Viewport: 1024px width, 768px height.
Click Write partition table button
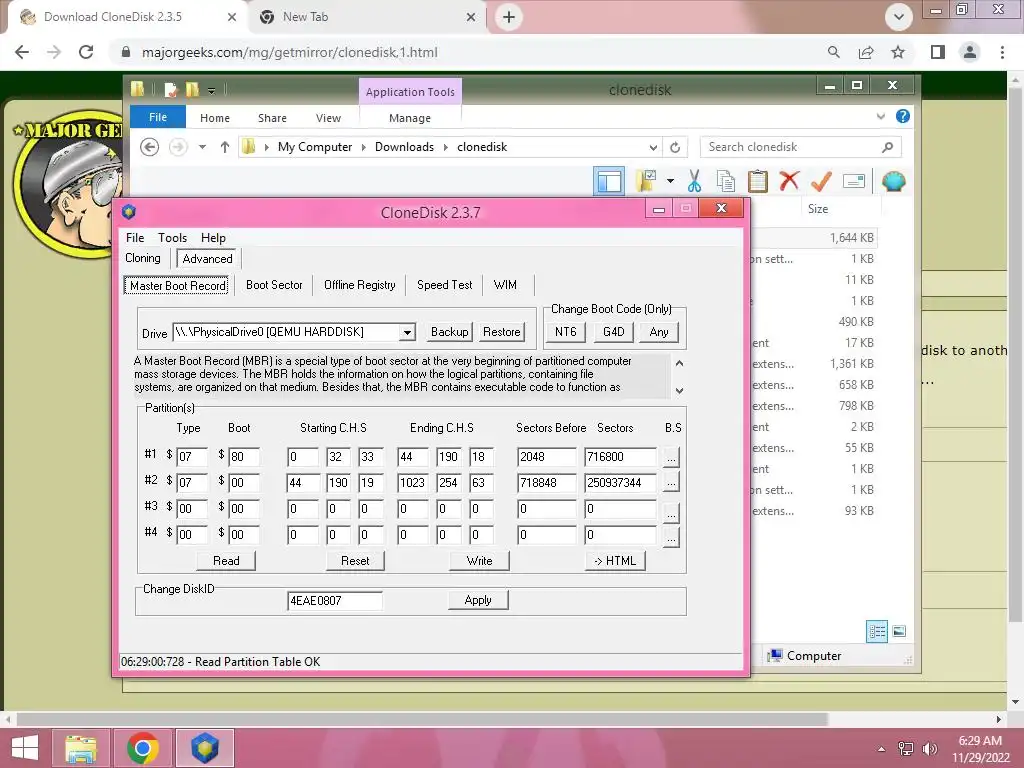(x=479, y=561)
